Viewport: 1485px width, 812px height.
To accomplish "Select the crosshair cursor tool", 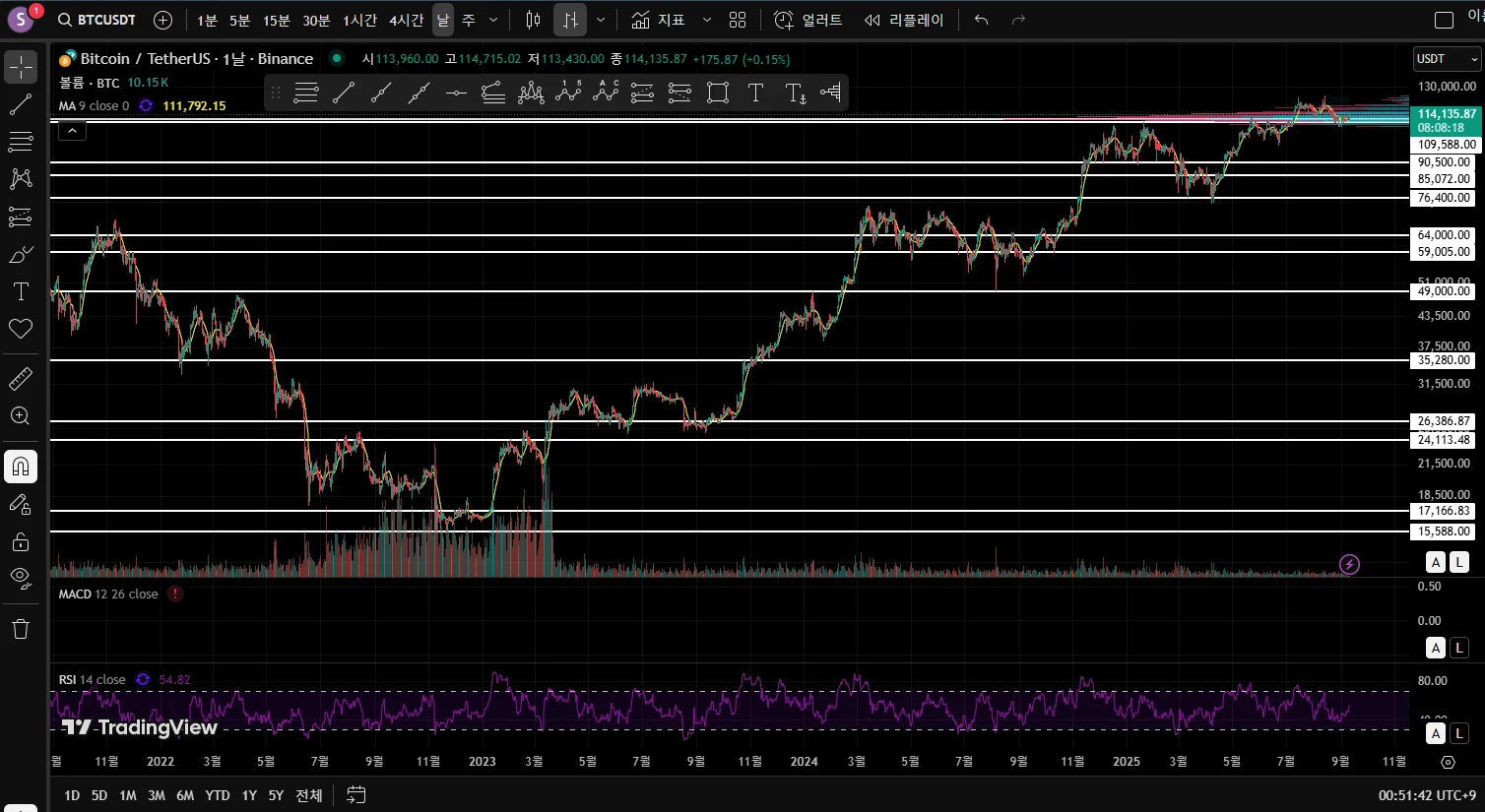I will [x=21, y=67].
